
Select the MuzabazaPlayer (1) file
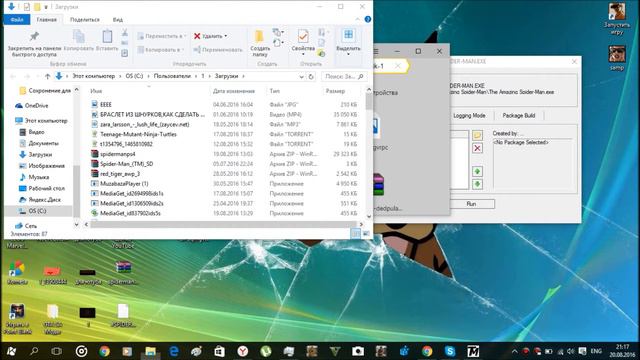124,184
